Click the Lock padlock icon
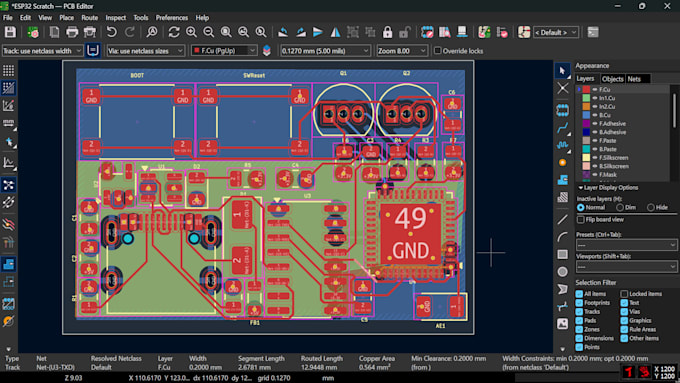The image size is (680, 383). (x=387, y=32)
